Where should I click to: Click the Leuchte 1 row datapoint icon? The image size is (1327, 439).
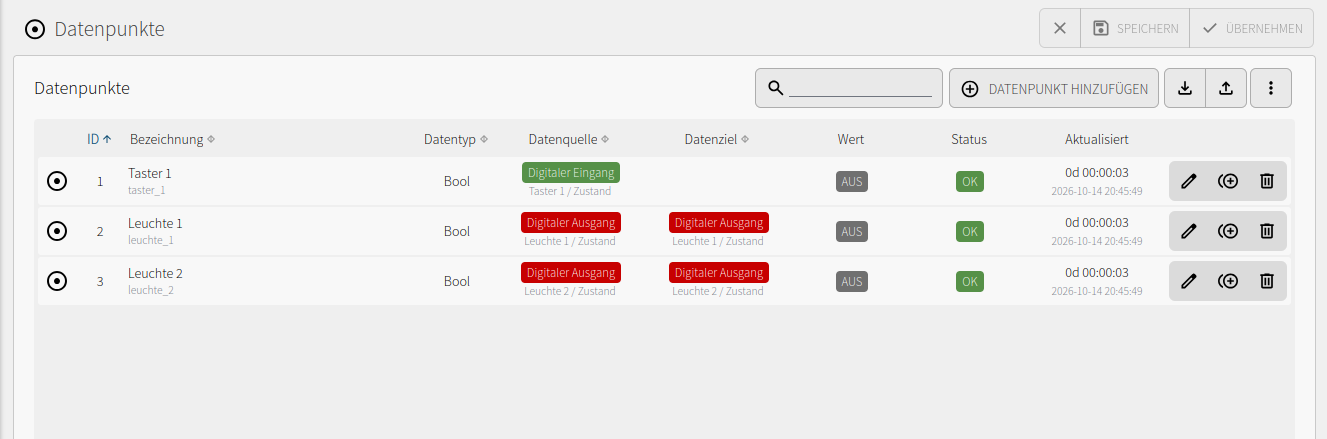[57, 231]
